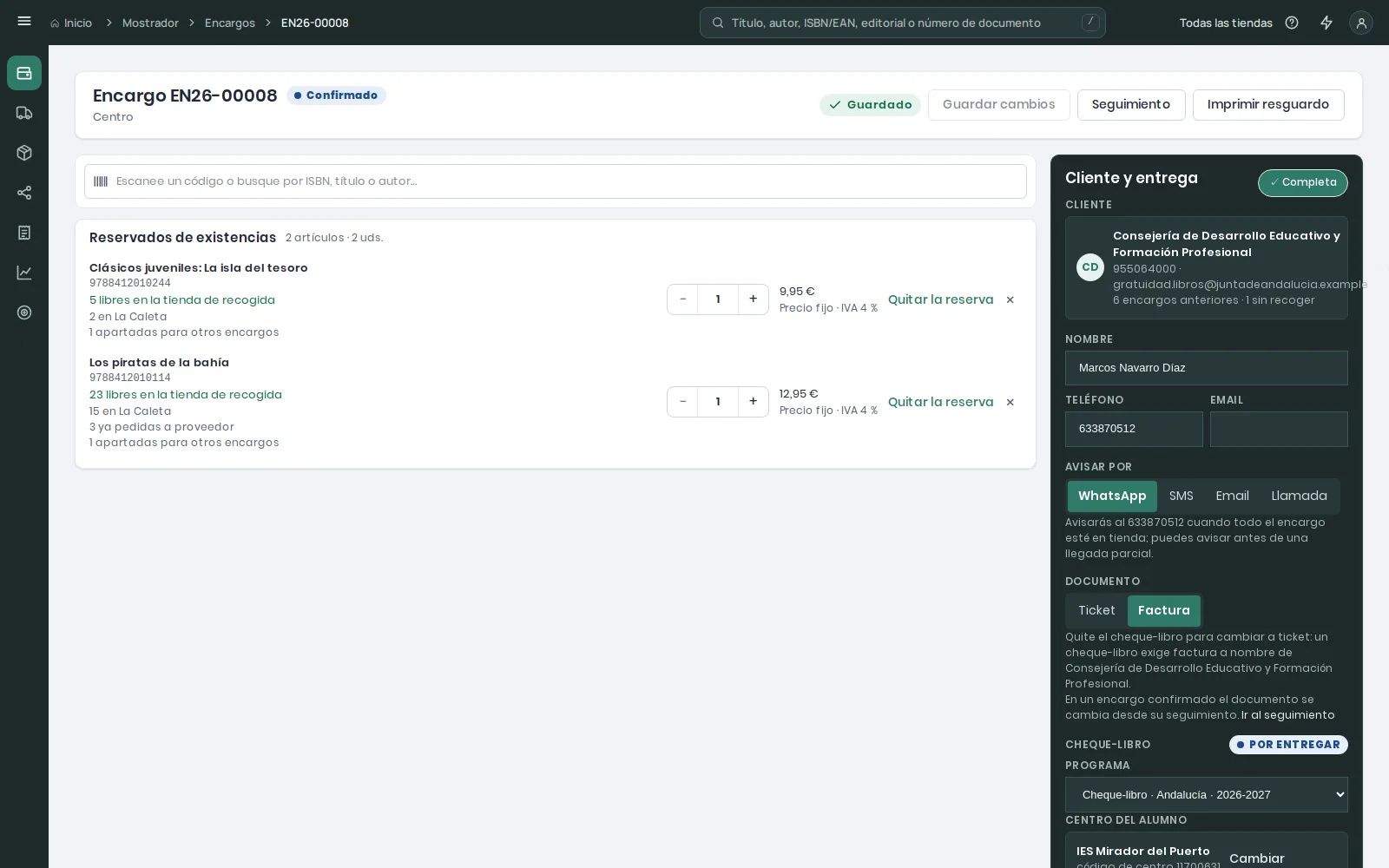This screenshot has height=868, width=1389.
Task: Decrease quantity for Los piratas de la bahía
Action: [x=682, y=402]
